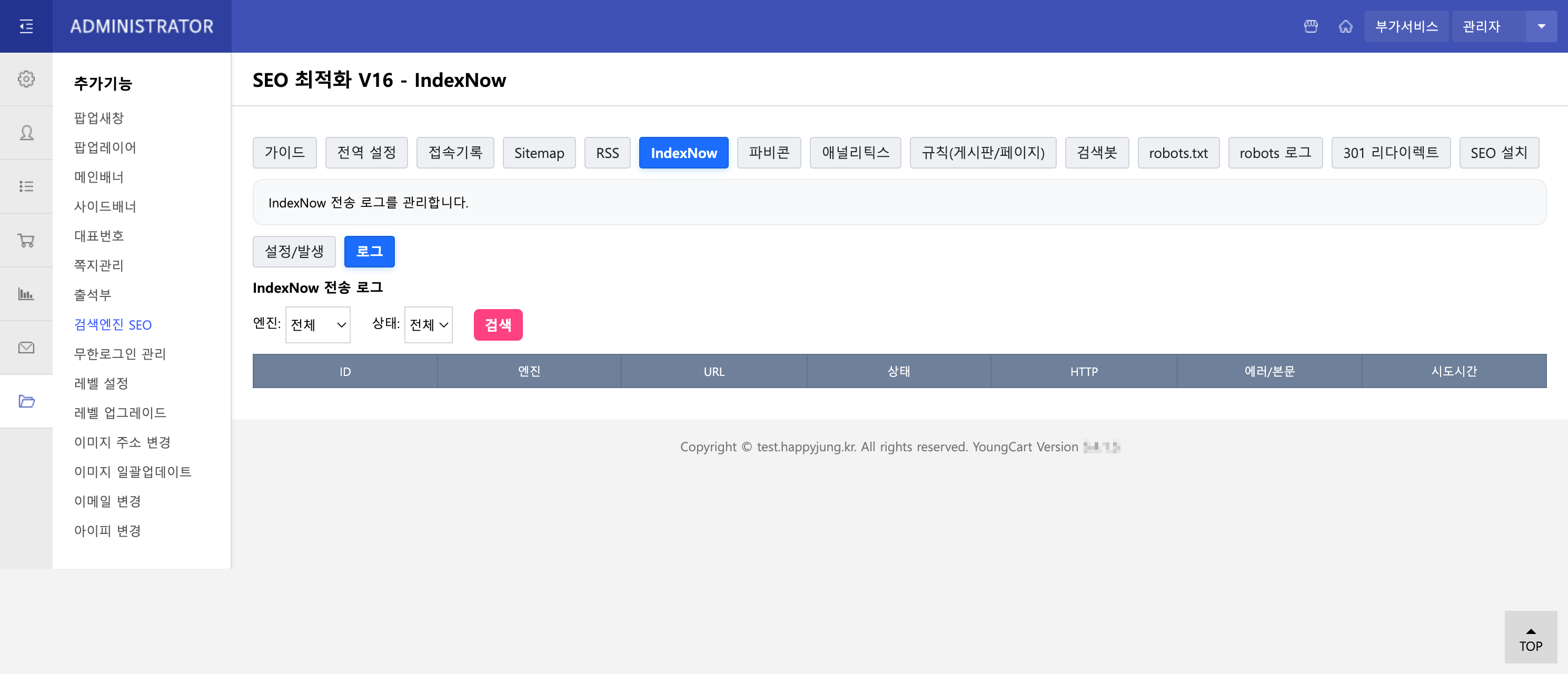This screenshot has width=1568, height=674.
Task: Click the open folder icon in sidebar
Action: click(26, 401)
